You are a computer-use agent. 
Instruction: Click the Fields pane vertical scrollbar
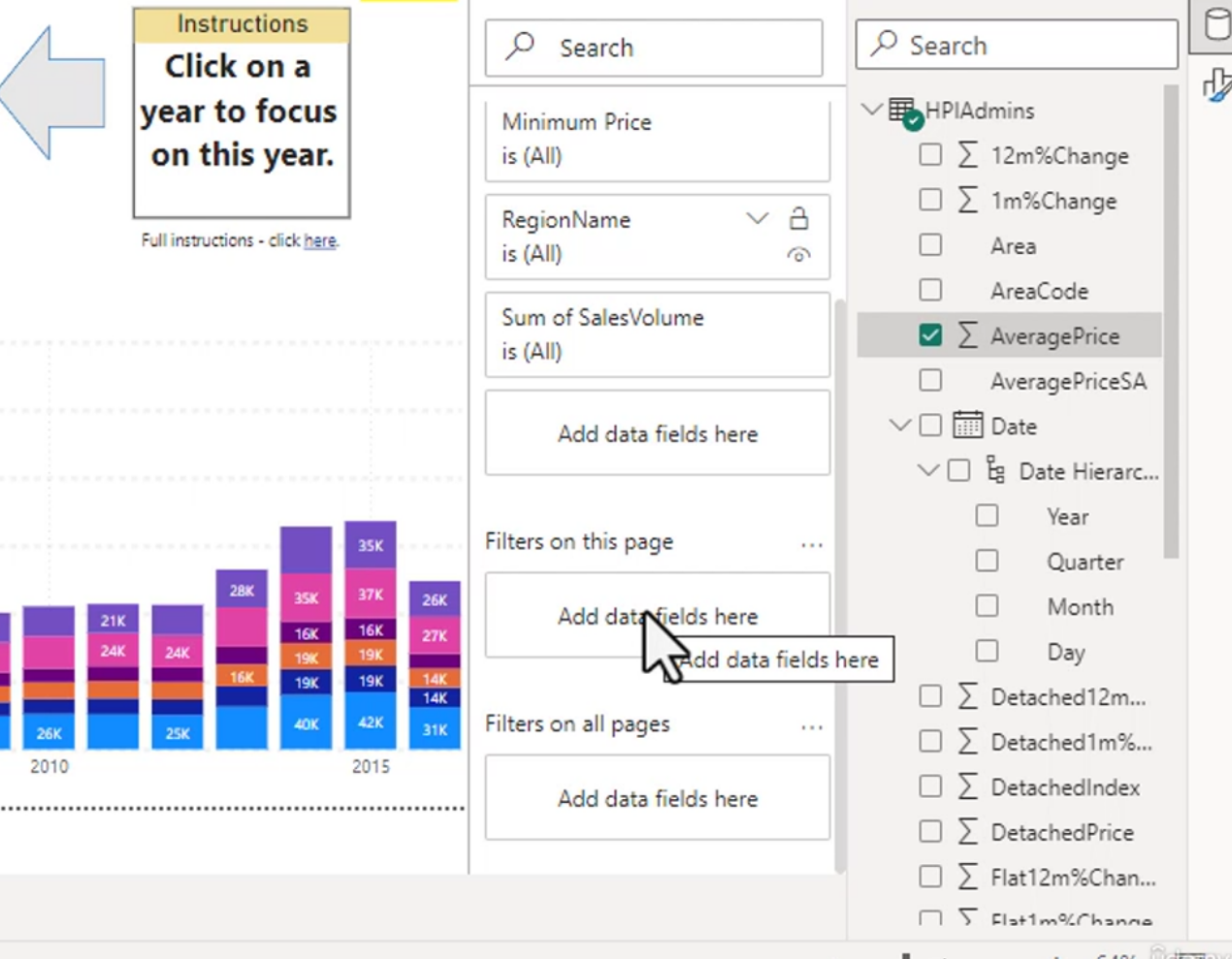(1171, 320)
